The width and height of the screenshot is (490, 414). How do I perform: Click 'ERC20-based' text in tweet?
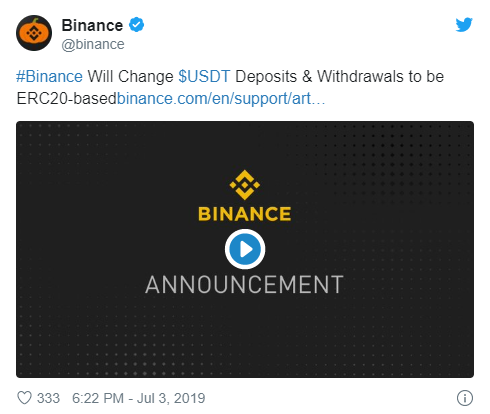pos(67,99)
